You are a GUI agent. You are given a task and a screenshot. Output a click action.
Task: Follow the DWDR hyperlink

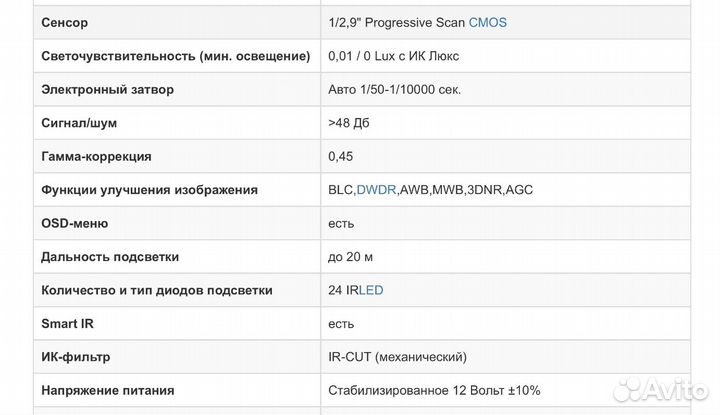[376, 190]
